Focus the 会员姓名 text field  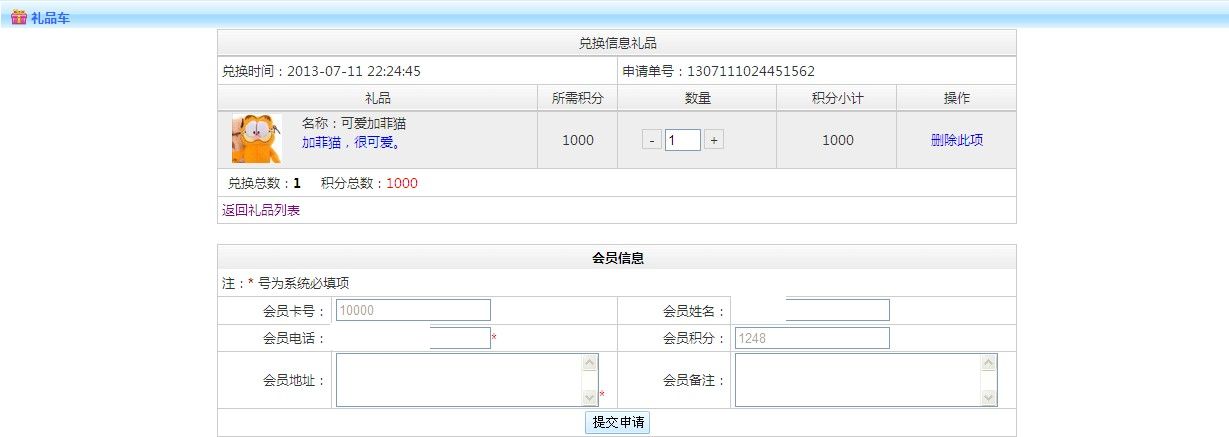pos(837,310)
